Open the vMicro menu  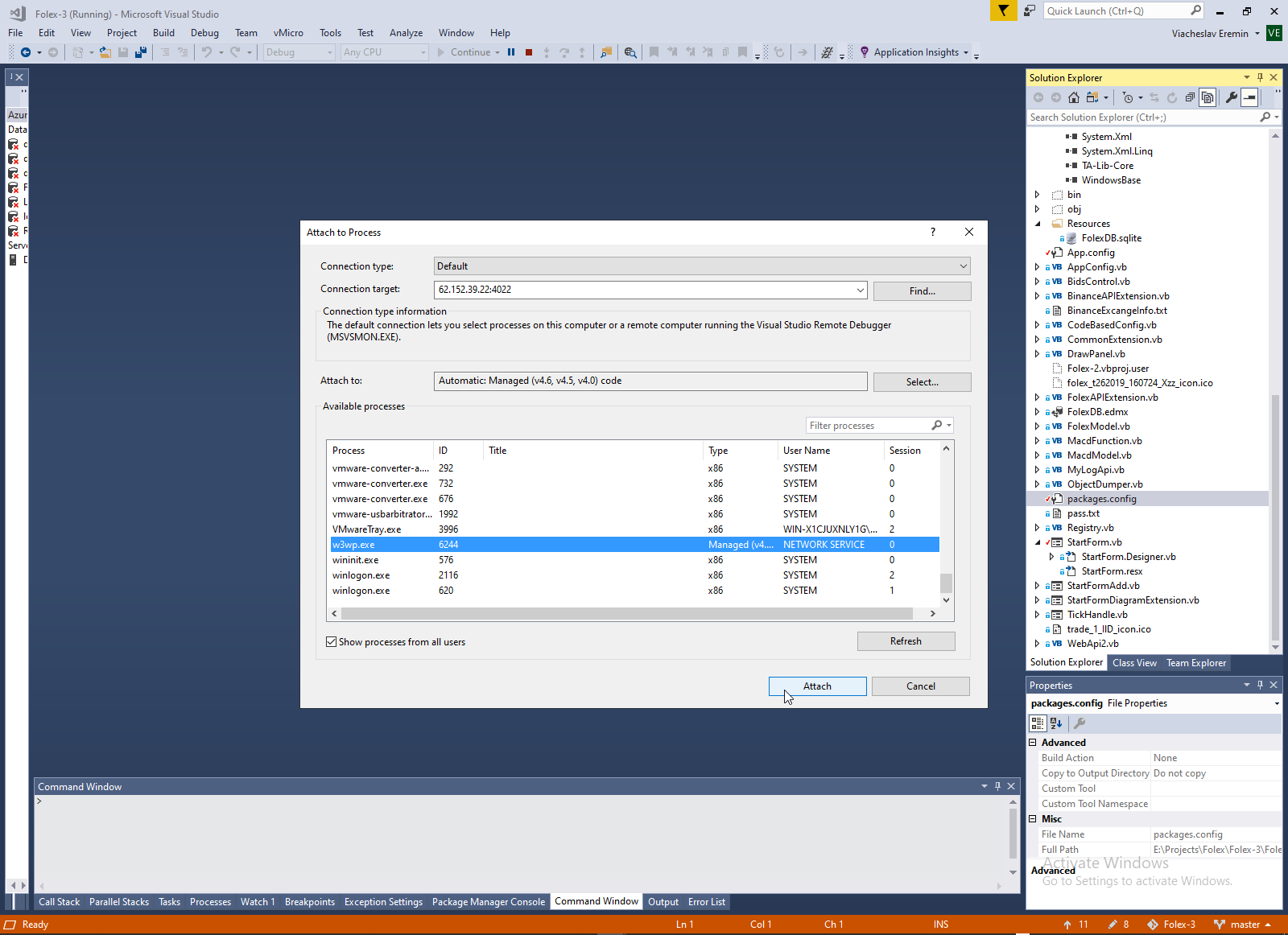click(x=288, y=33)
